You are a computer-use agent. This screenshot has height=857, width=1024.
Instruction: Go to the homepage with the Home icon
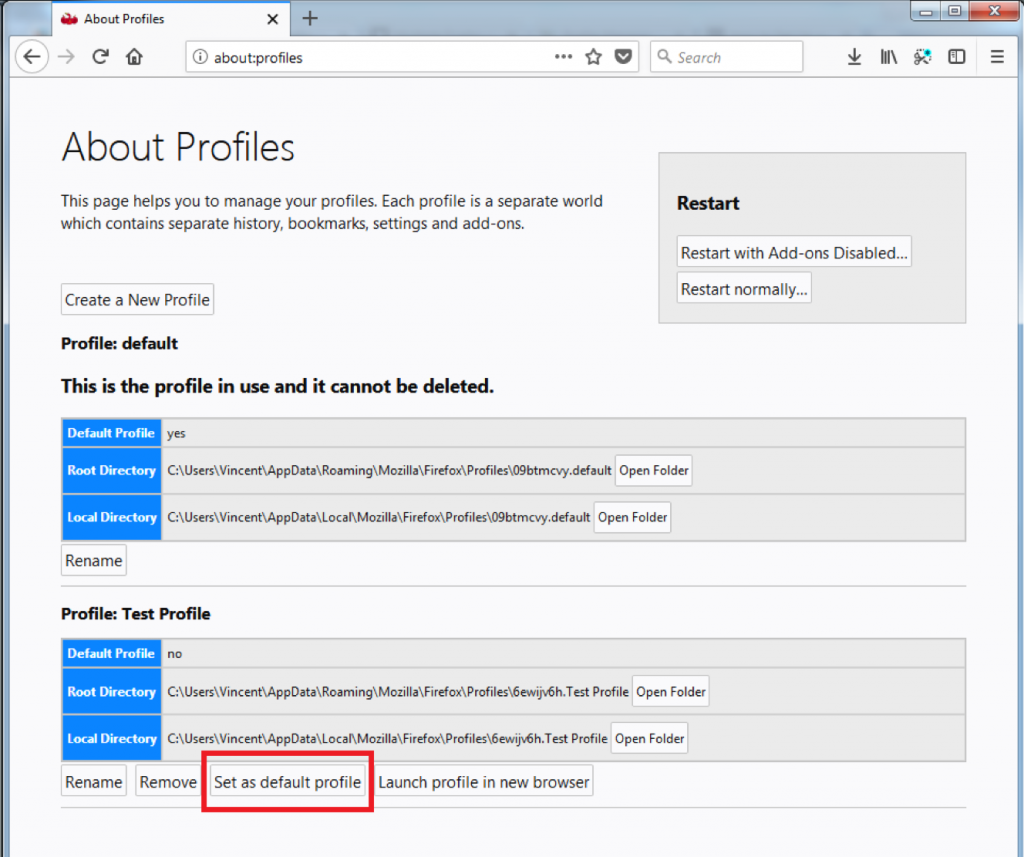pyautogui.click(x=135, y=57)
